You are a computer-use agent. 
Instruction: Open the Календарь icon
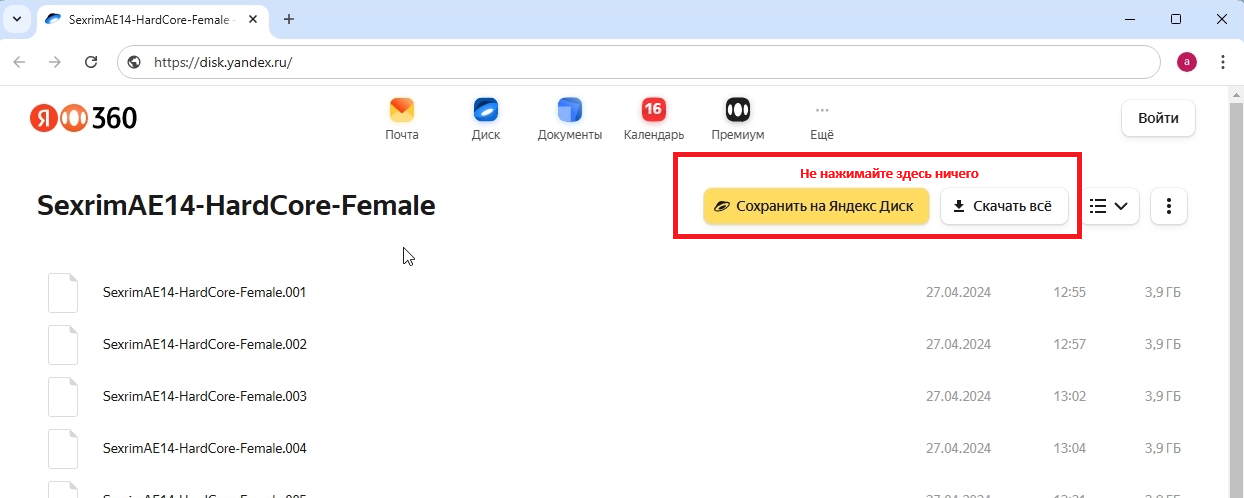click(x=653, y=111)
